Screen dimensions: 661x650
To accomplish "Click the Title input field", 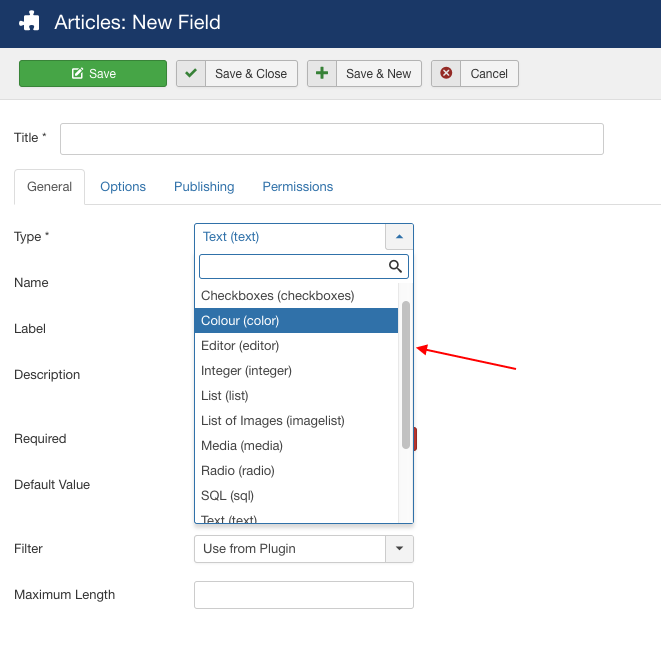I will [331, 139].
